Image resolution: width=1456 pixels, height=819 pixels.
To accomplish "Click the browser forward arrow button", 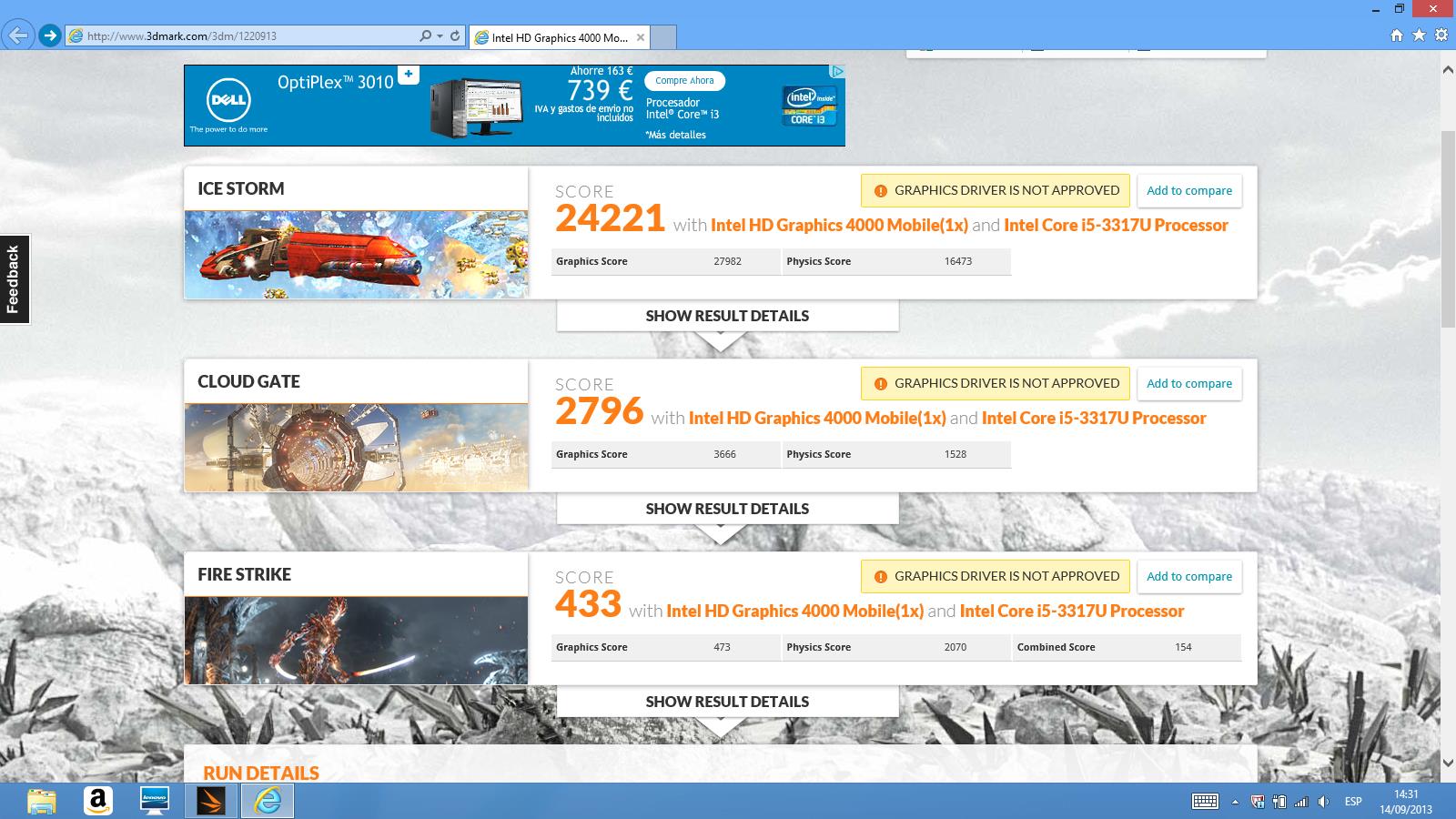I will (50, 36).
